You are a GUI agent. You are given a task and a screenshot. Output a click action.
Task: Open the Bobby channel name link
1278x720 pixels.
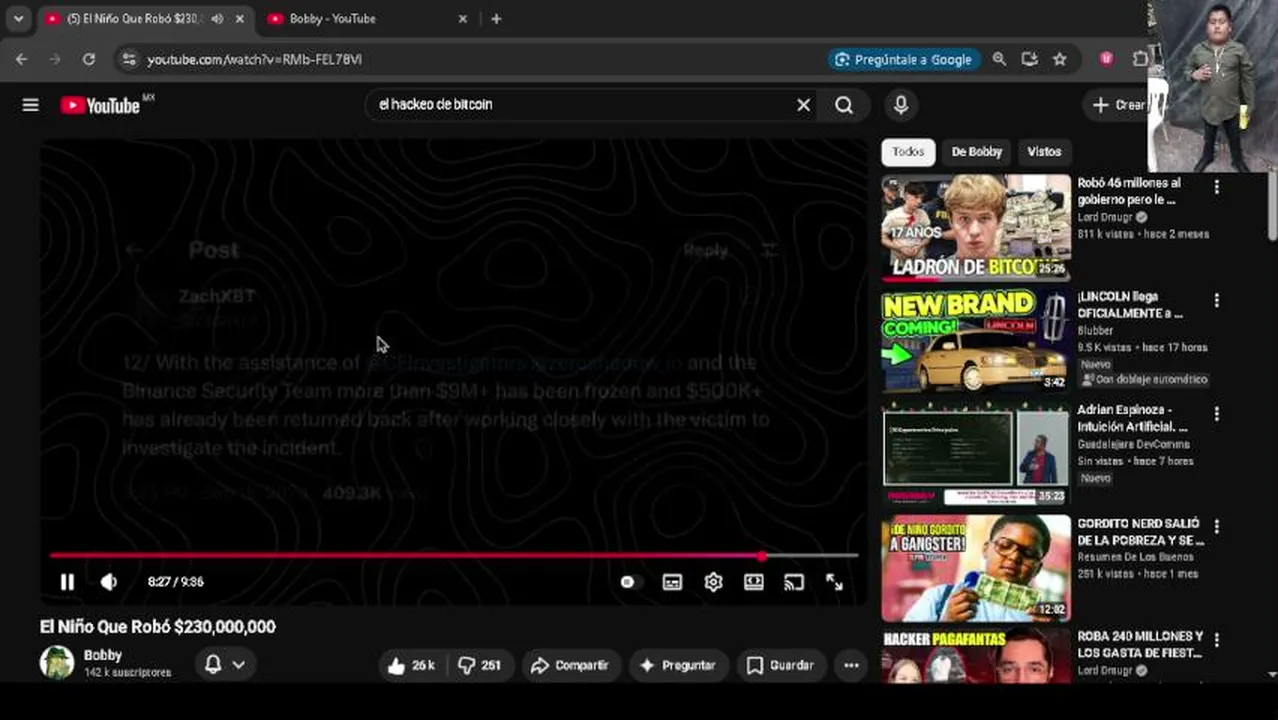click(x=103, y=655)
